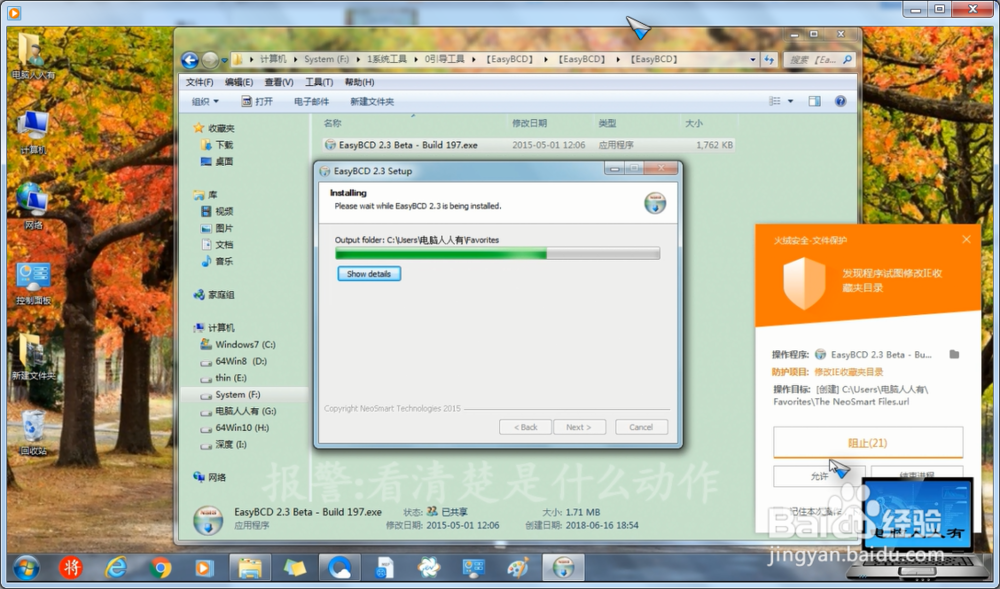Open the sticky notes taskbar icon
The height and width of the screenshot is (589, 1000).
point(295,567)
